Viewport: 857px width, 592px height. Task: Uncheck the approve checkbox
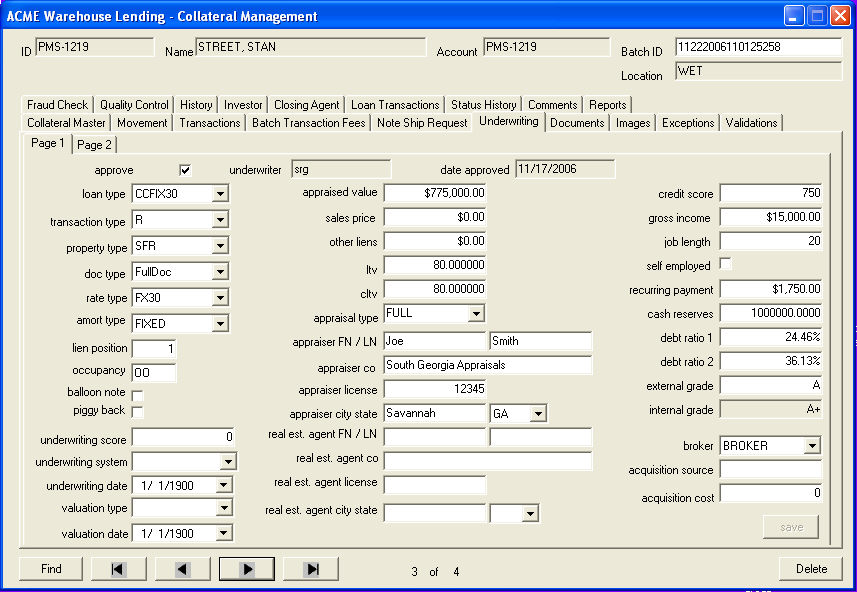185,170
